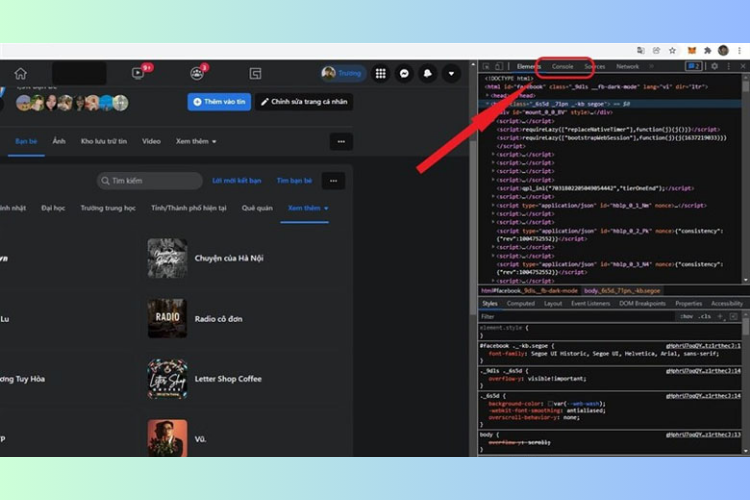Click the 'Chỉnh sửa trang cá nhân' button
Screen dimensions: 750x500
point(303,102)
